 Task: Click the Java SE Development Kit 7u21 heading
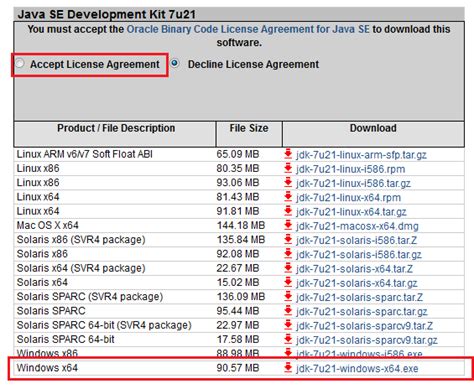[x=107, y=14]
